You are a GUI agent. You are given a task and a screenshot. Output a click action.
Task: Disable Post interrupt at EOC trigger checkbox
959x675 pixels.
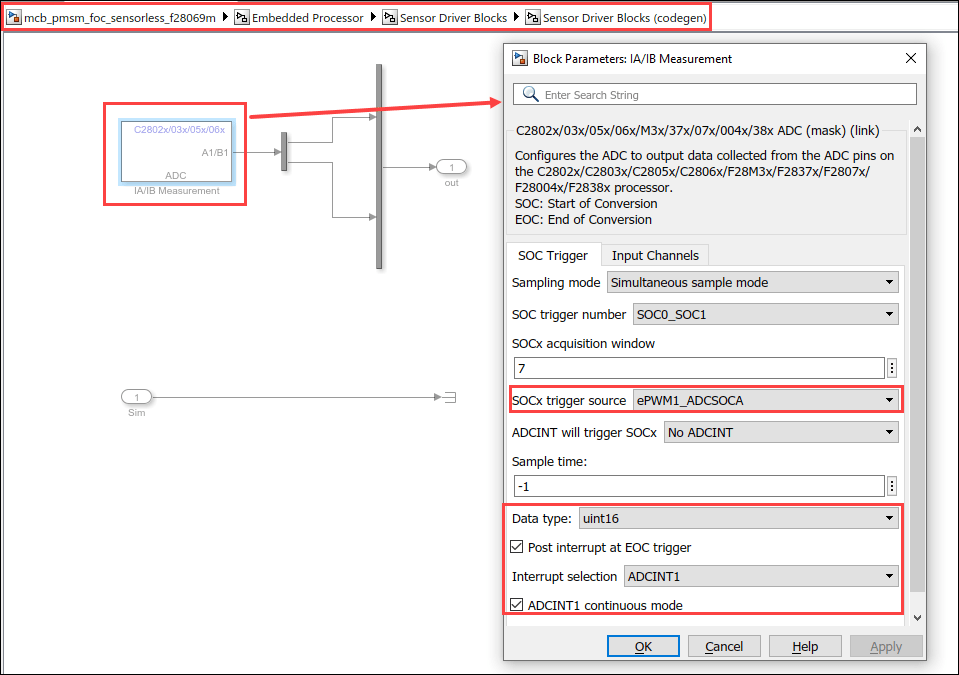pos(517,547)
